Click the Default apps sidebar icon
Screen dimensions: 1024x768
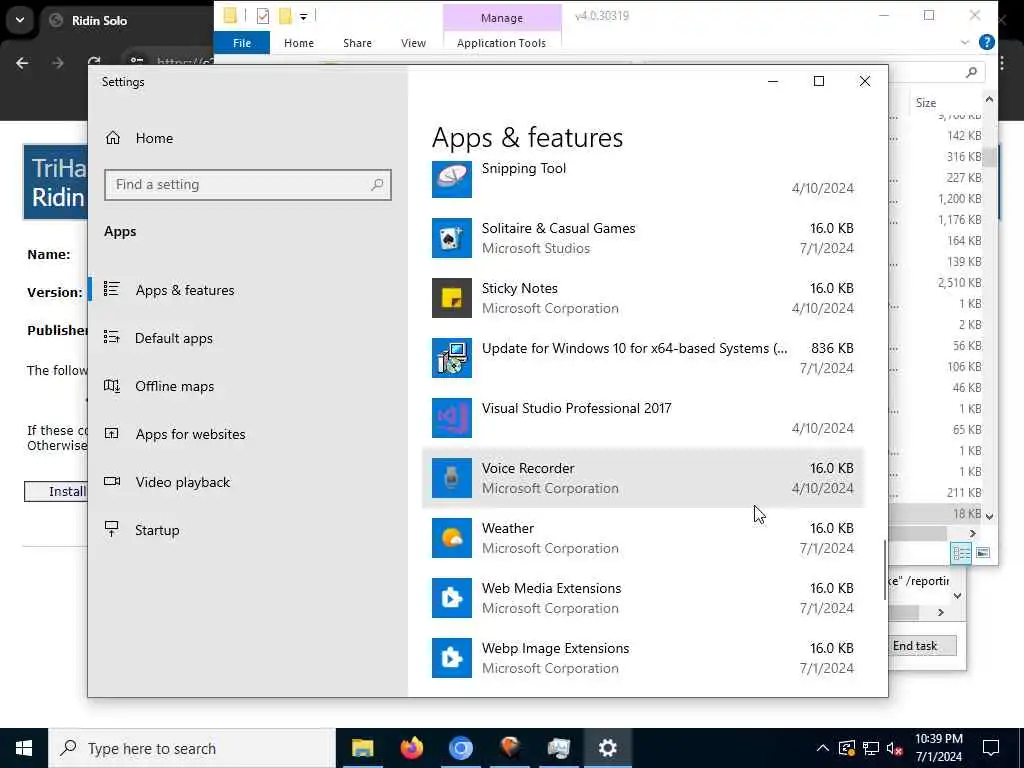coord(112,337)
